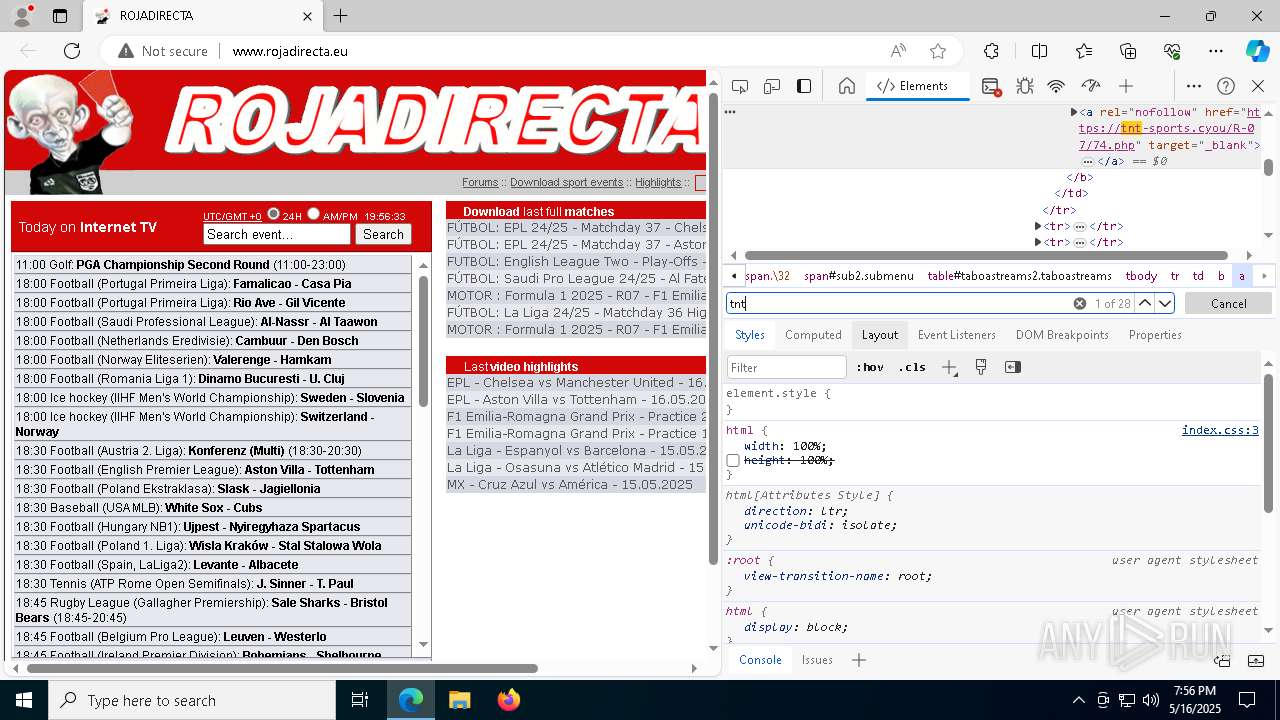
Task: Open File Explorer from the taskbar
Action: pyautogui.click(x=459, y=700)
